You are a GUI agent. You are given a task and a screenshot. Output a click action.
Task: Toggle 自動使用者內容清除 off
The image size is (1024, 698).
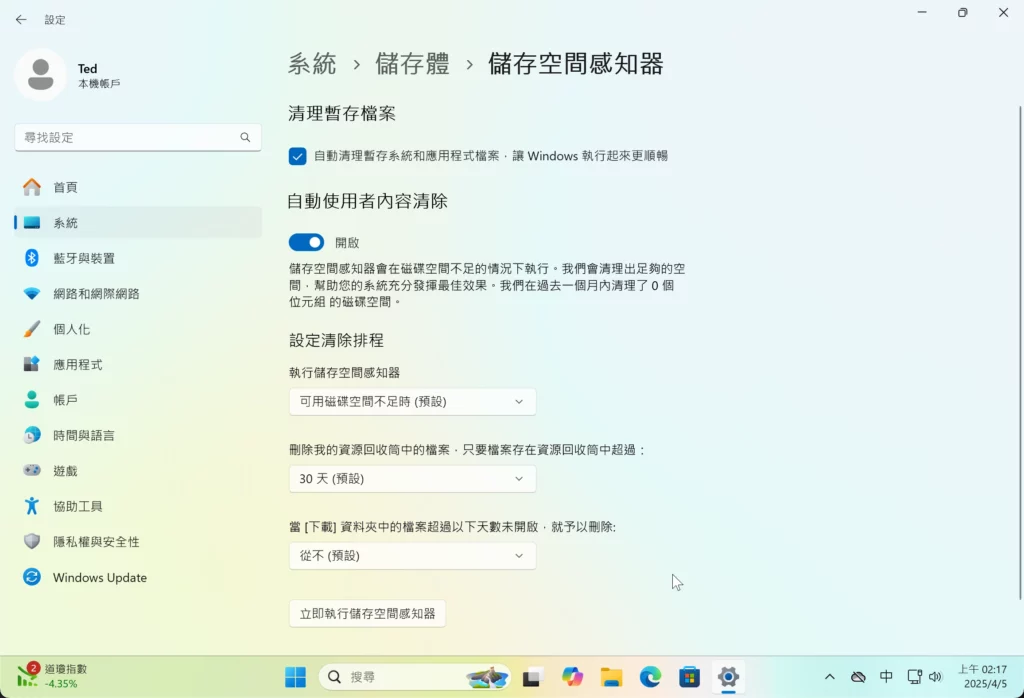click(x=307, y=242)
